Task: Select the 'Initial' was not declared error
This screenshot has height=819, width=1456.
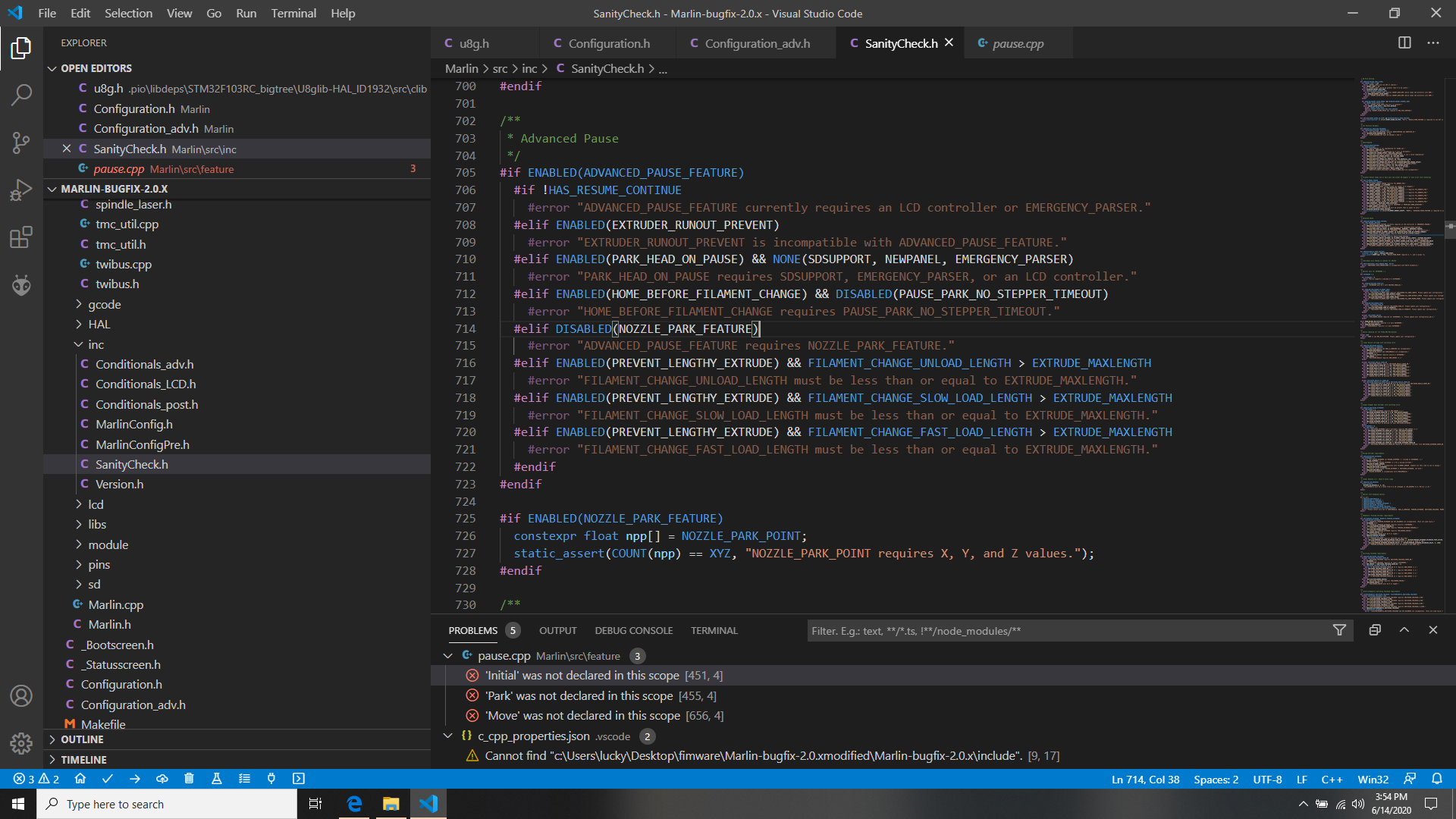Action: click(x=599, y=675)
